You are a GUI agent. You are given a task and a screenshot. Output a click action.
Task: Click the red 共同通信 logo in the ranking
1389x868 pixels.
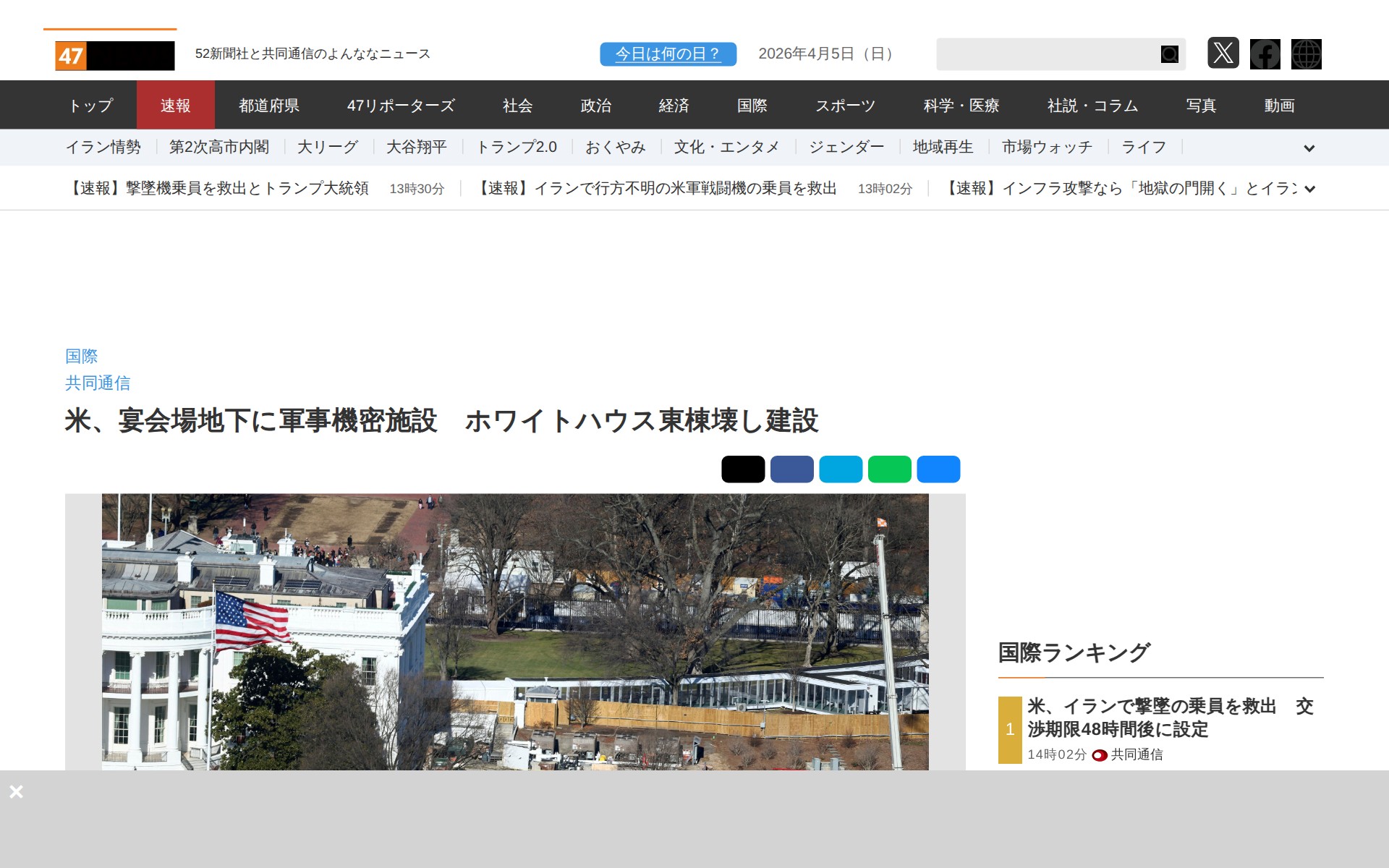coord(1098,754)
